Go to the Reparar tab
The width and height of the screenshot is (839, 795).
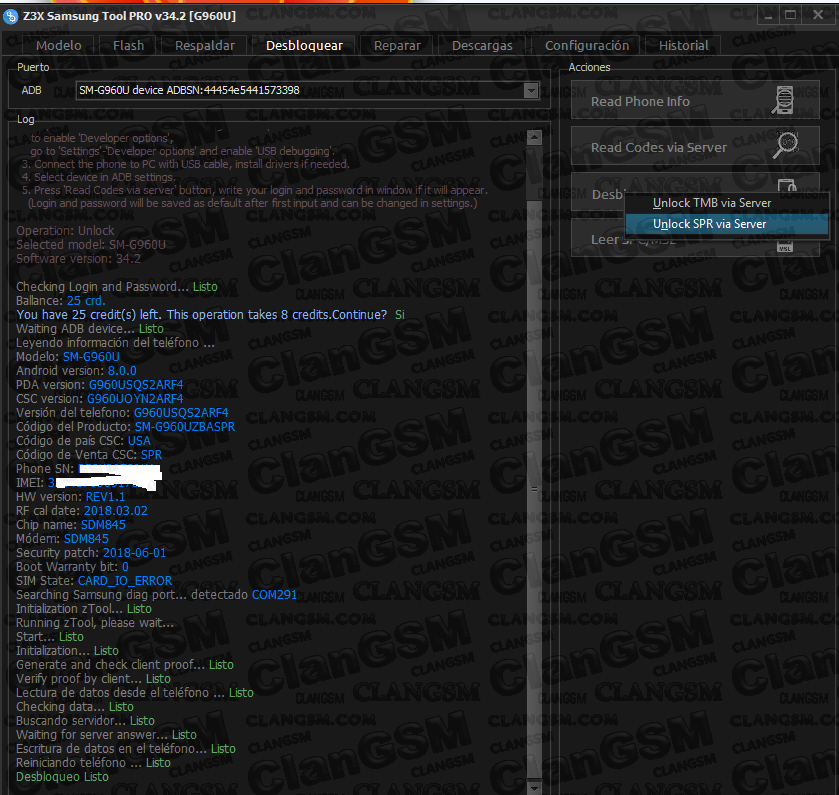(x=397, y=45)
